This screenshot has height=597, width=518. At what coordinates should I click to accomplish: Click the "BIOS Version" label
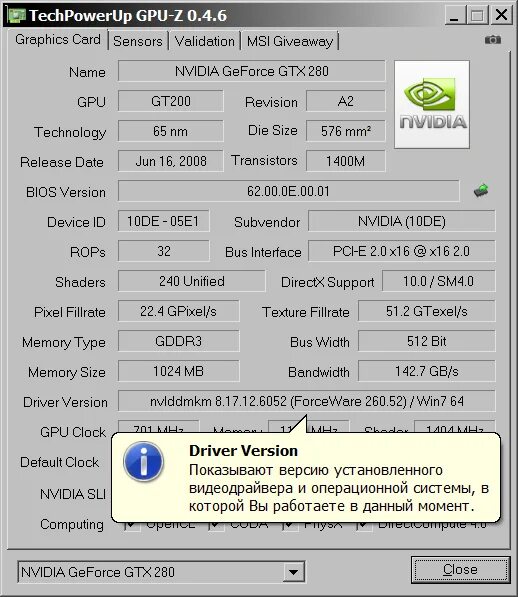click(65, 192)
